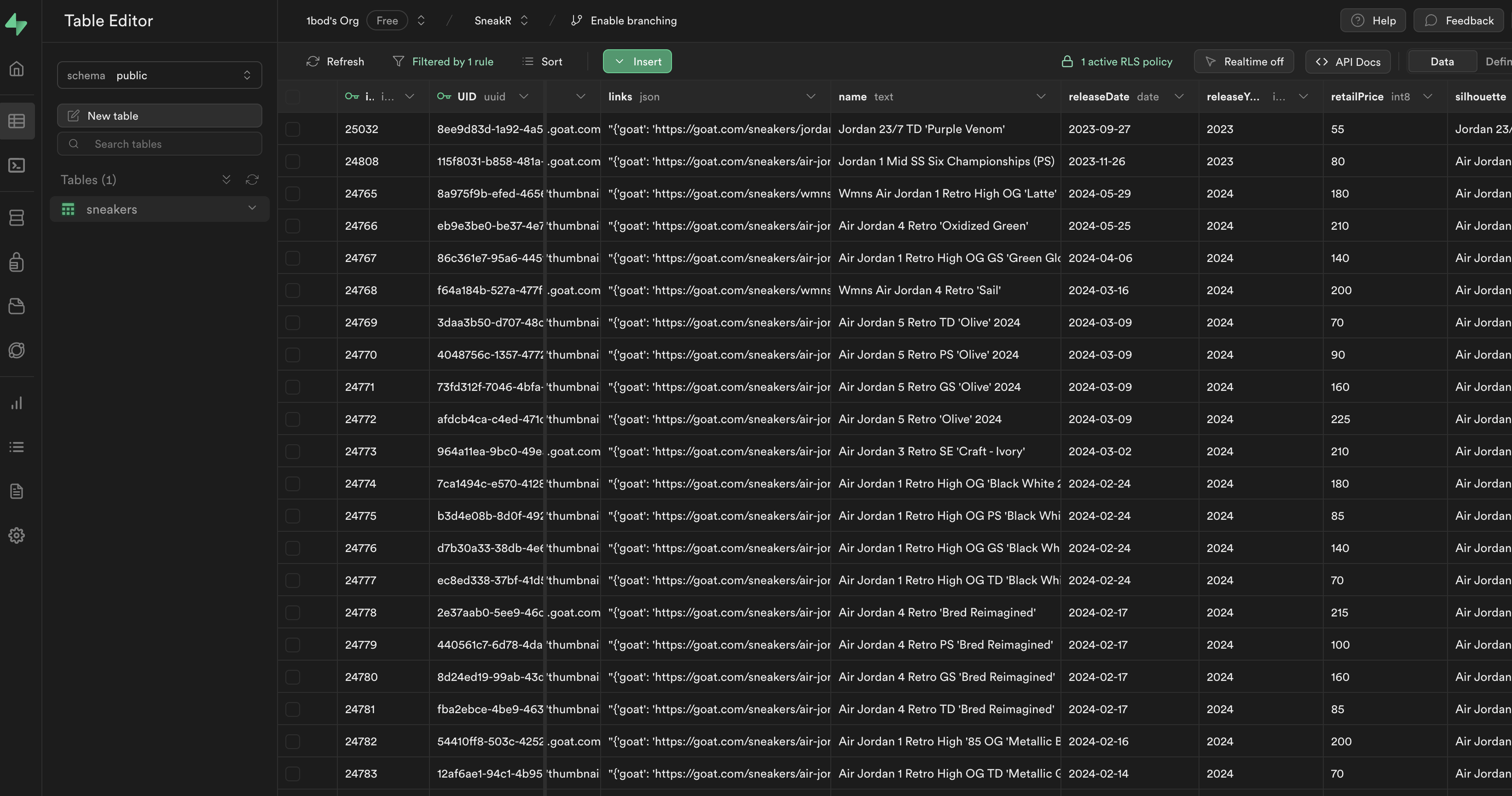Check the row 24772 checkbox
1512x796 pixels.
[292, 419]
